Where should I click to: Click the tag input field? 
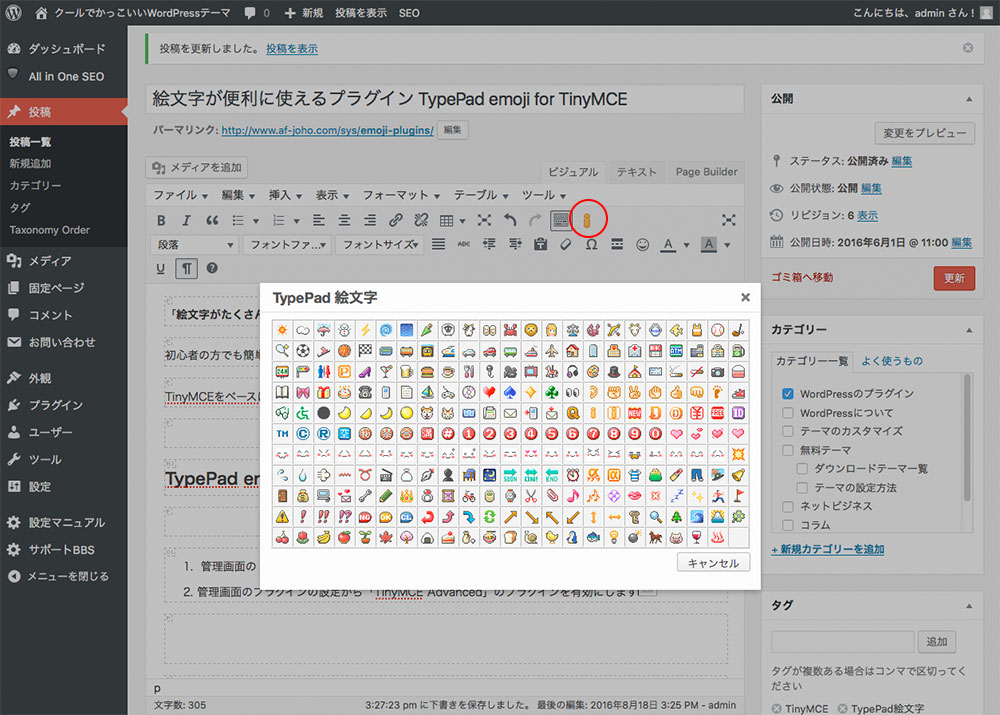coord(842,642)
